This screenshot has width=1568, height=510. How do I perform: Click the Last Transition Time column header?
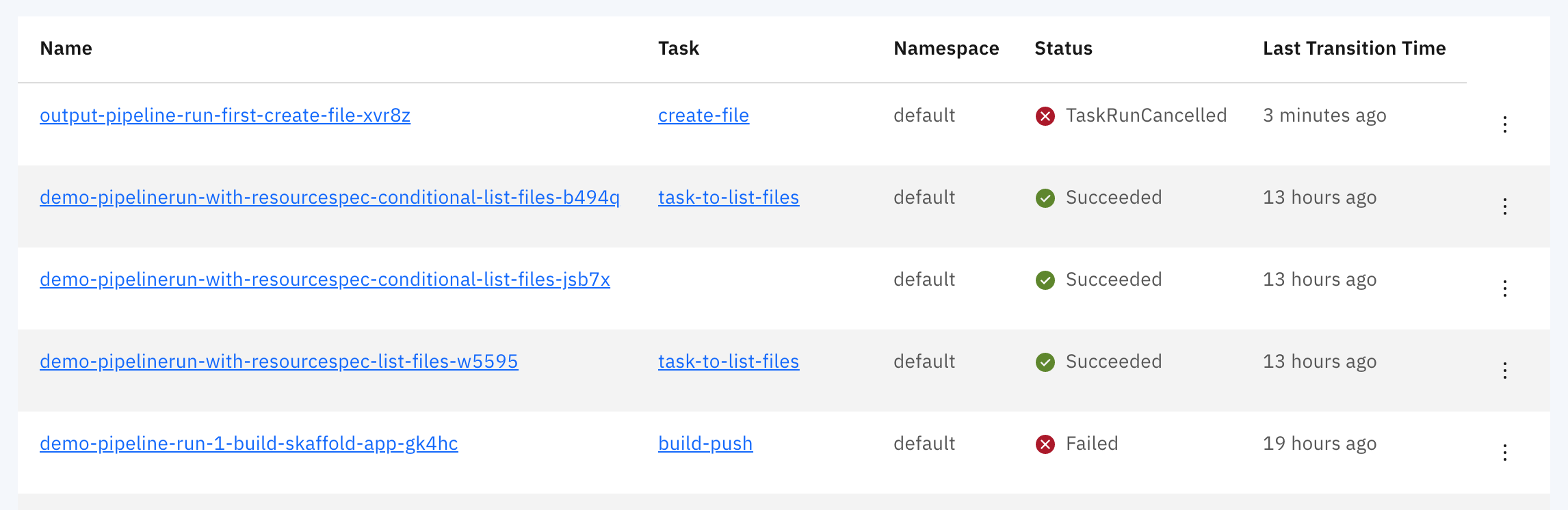point(1355,48)
